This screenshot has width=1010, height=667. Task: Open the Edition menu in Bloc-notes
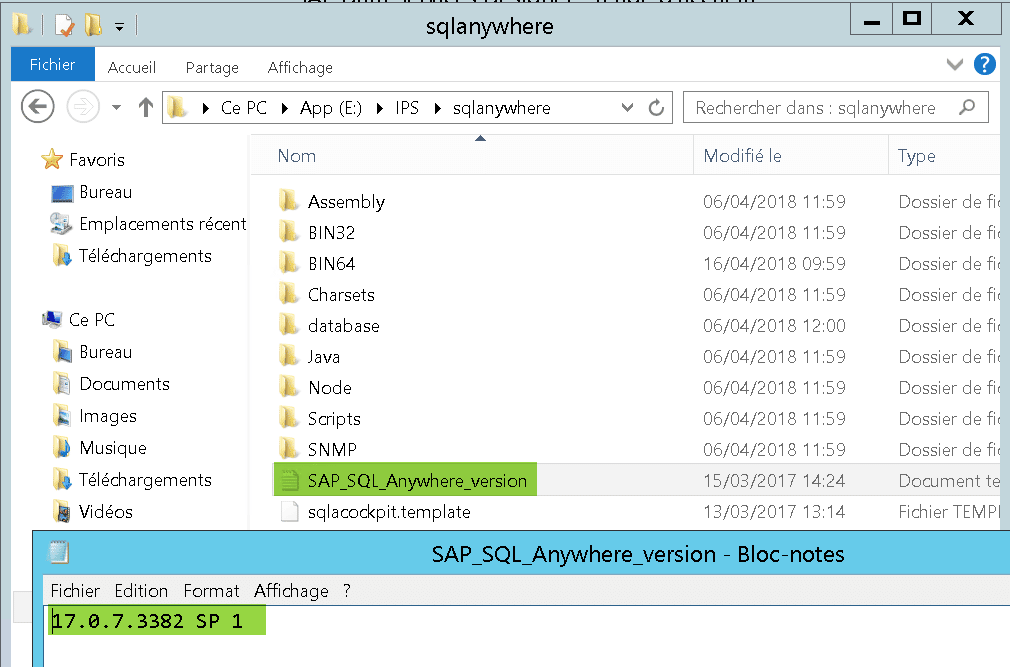click(141, 591)
